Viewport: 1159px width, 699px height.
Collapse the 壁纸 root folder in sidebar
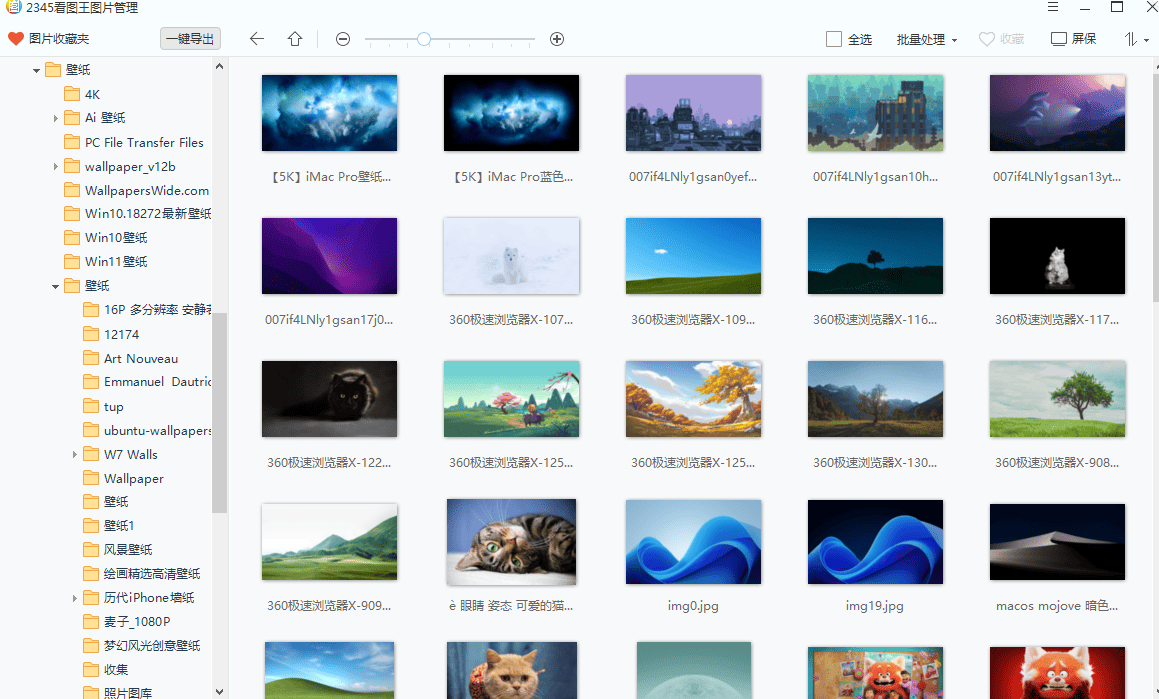point(35,70)
